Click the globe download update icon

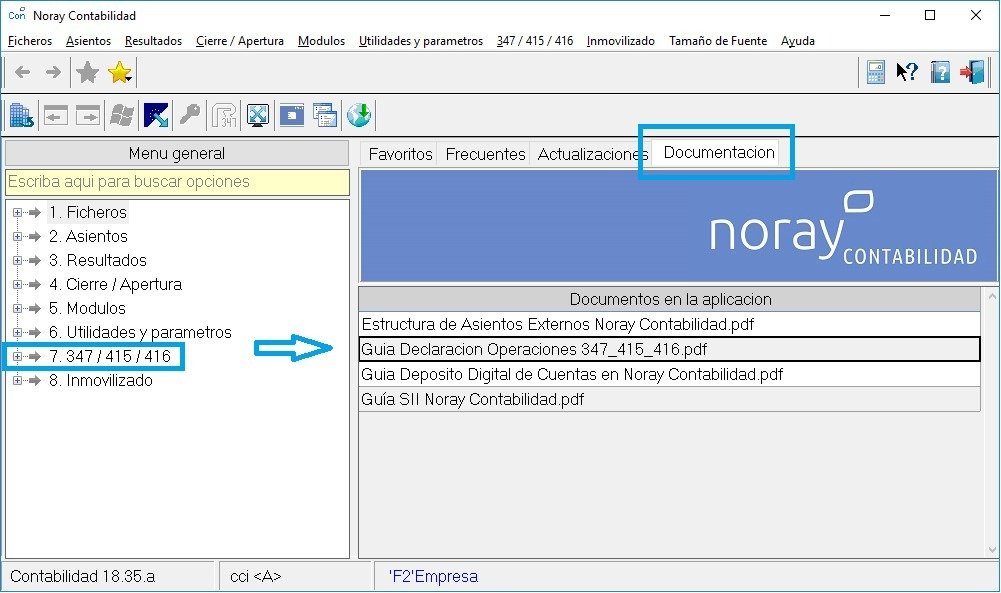[x=359, y=115]
